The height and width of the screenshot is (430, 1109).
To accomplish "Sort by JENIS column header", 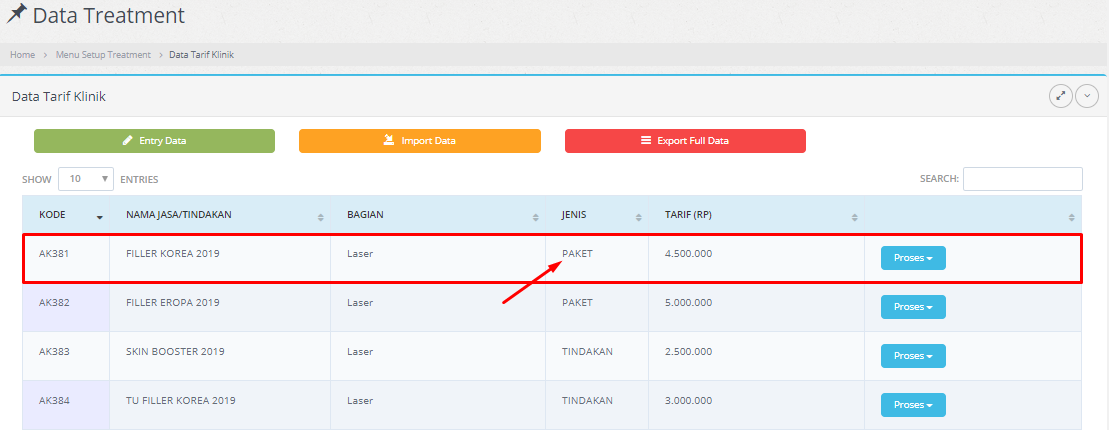I will click(x=597, y=215).
